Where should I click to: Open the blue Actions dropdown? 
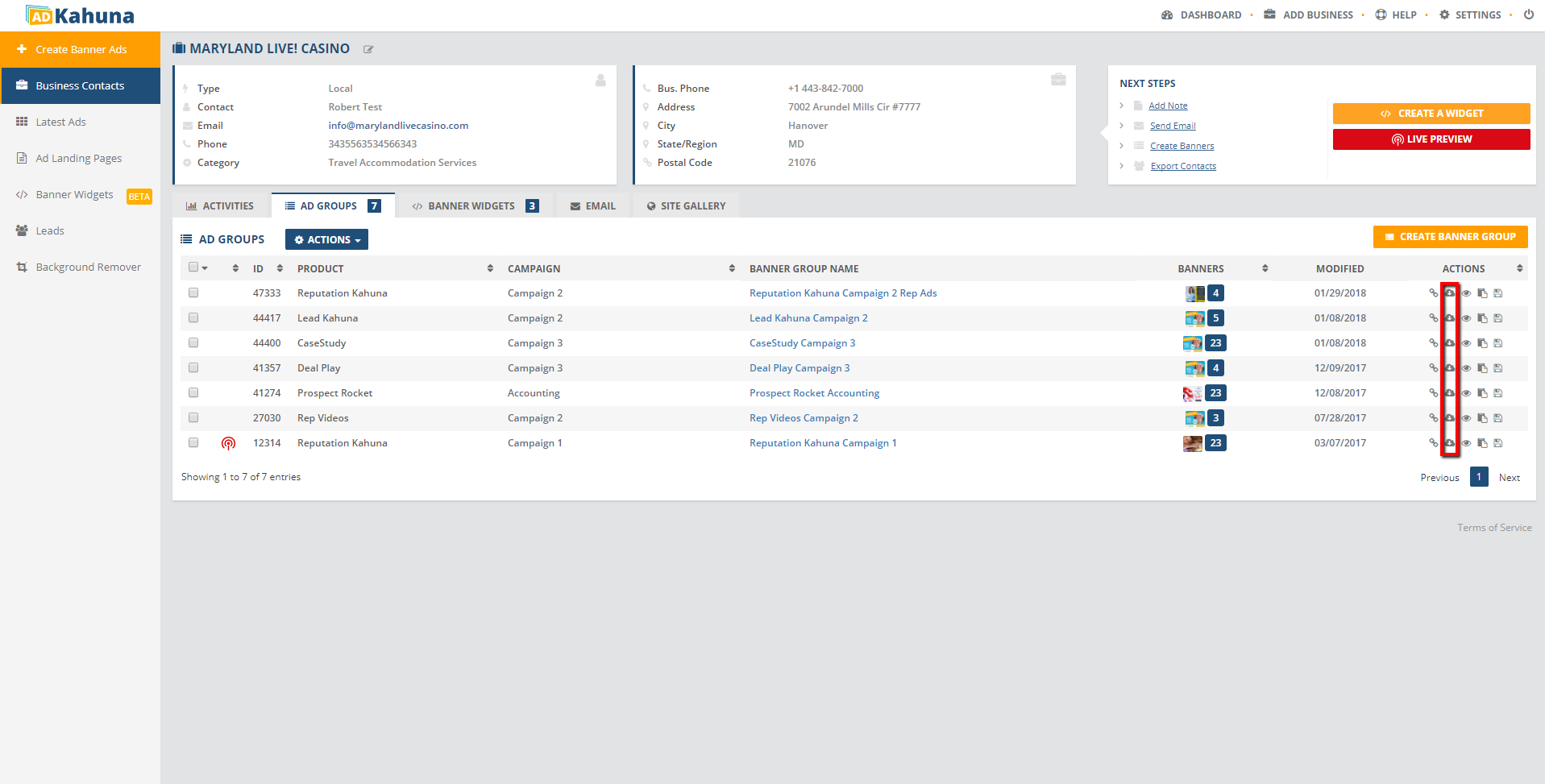(326, 240)
